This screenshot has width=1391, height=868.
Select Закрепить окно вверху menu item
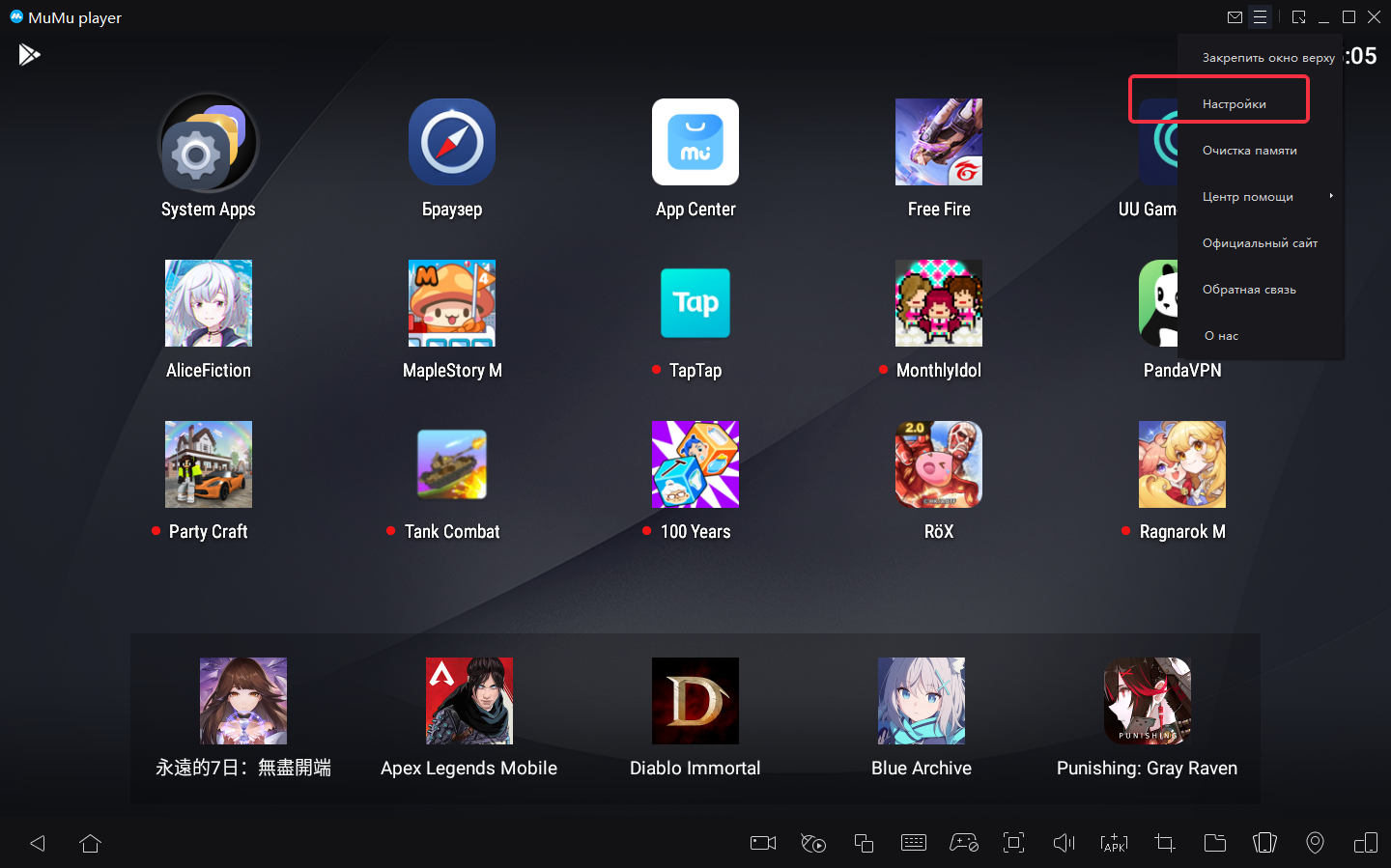(1262, 58)
